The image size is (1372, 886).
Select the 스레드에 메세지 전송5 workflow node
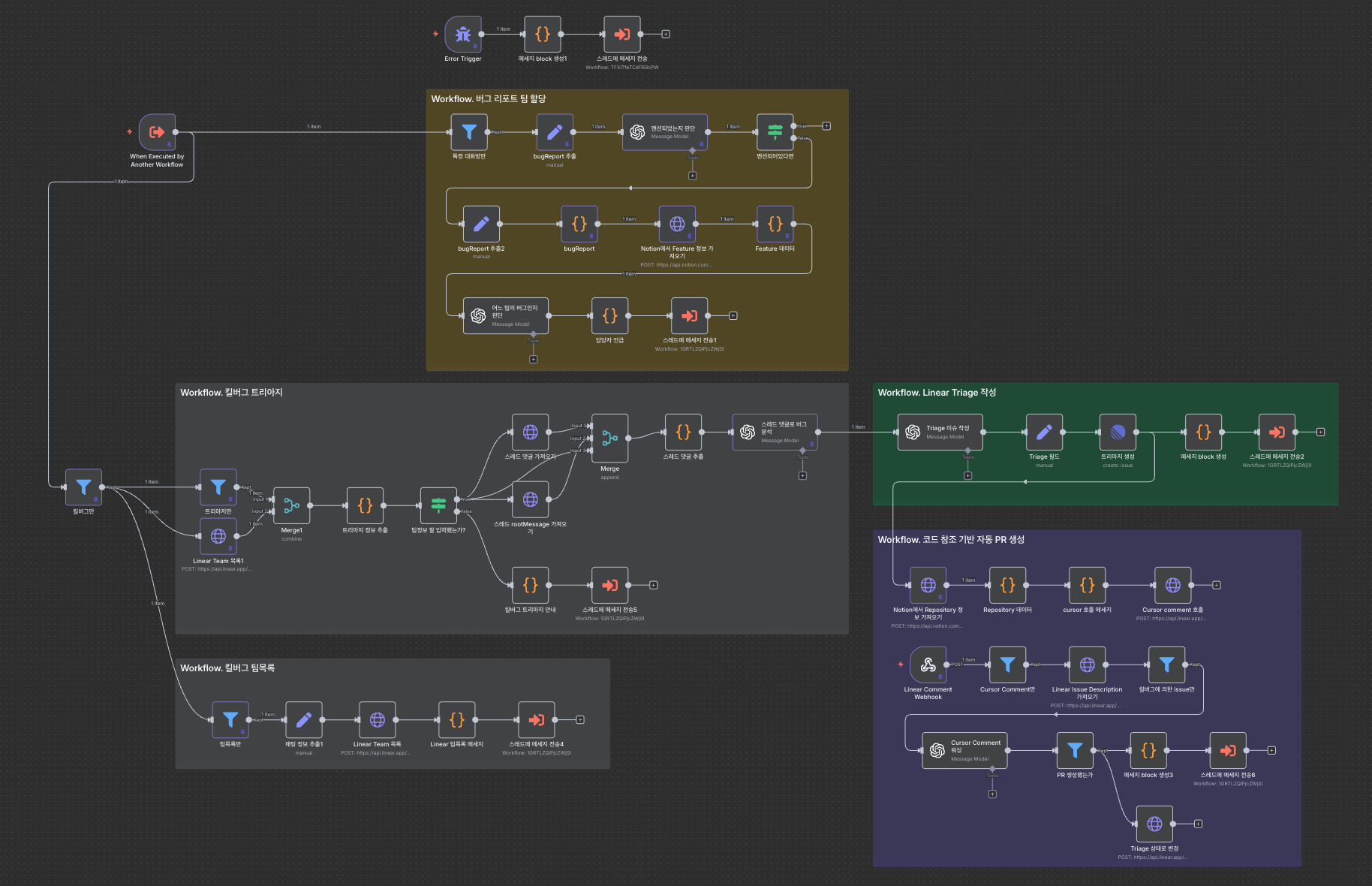coord(610,586)
